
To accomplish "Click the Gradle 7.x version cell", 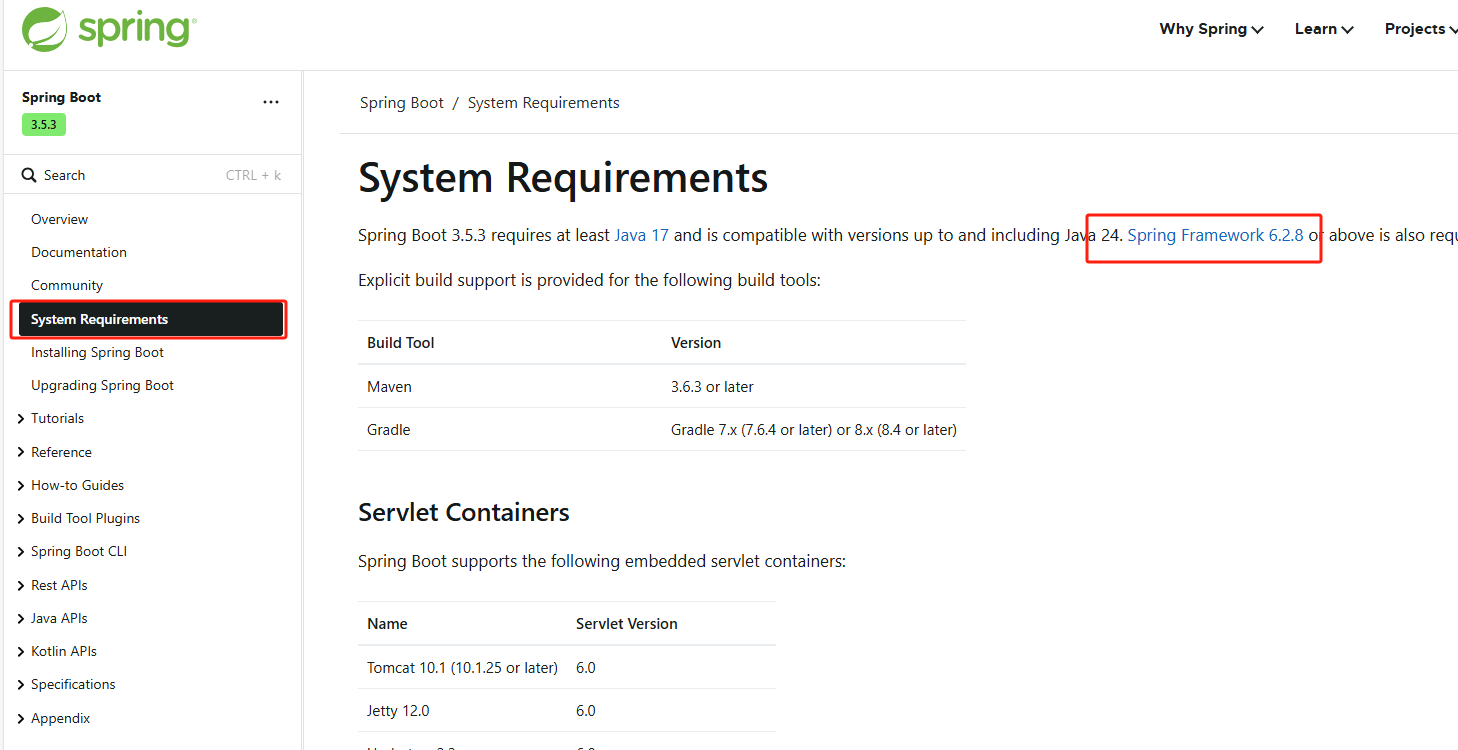I will point(814,429).
